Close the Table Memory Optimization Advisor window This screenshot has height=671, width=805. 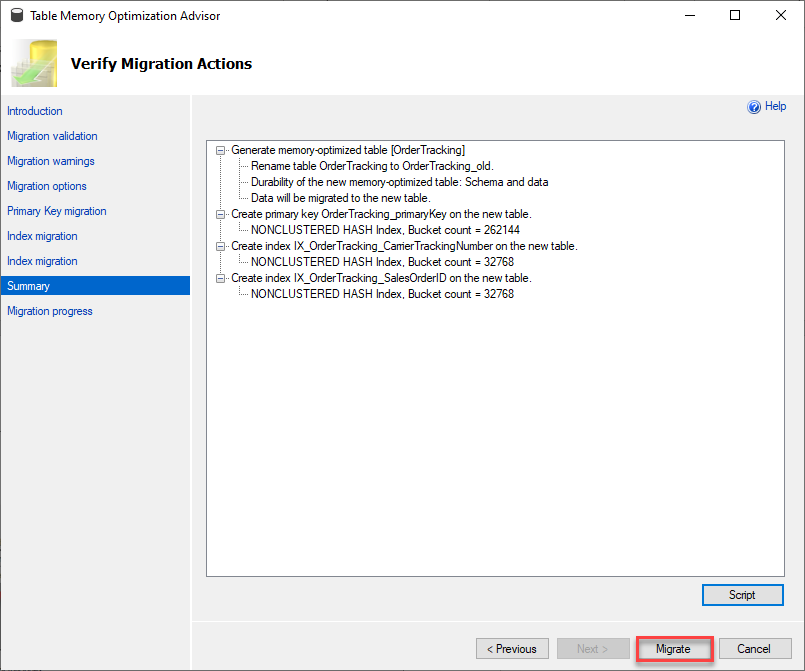(x=781, y=15)
